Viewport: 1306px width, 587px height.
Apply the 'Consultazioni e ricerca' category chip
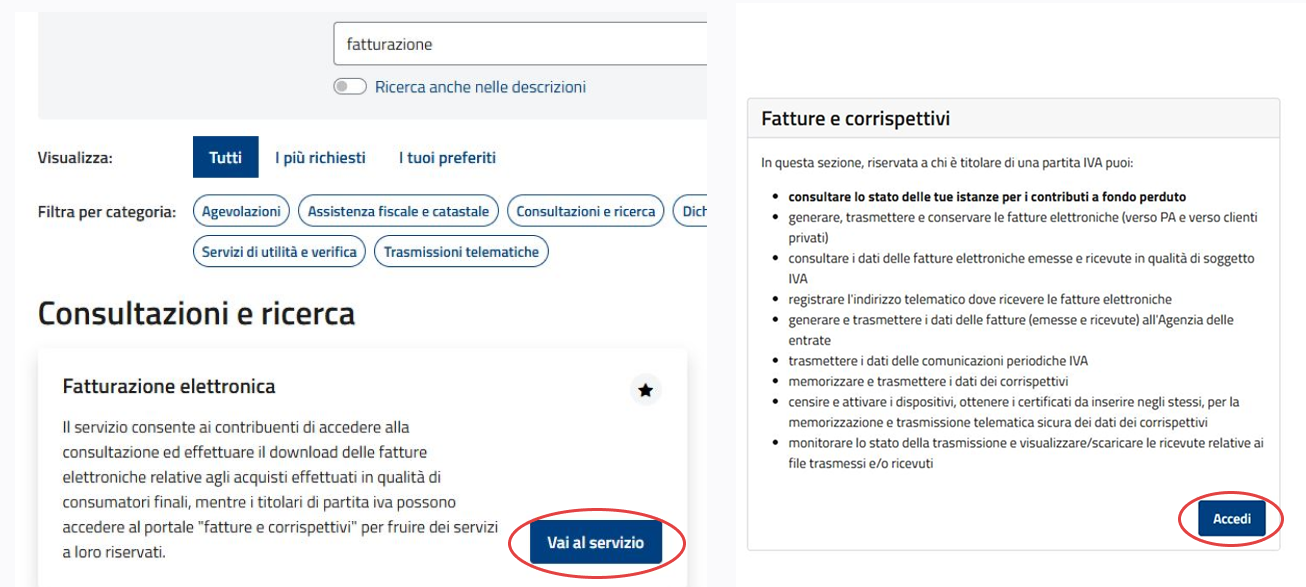[x=585, y=211]
